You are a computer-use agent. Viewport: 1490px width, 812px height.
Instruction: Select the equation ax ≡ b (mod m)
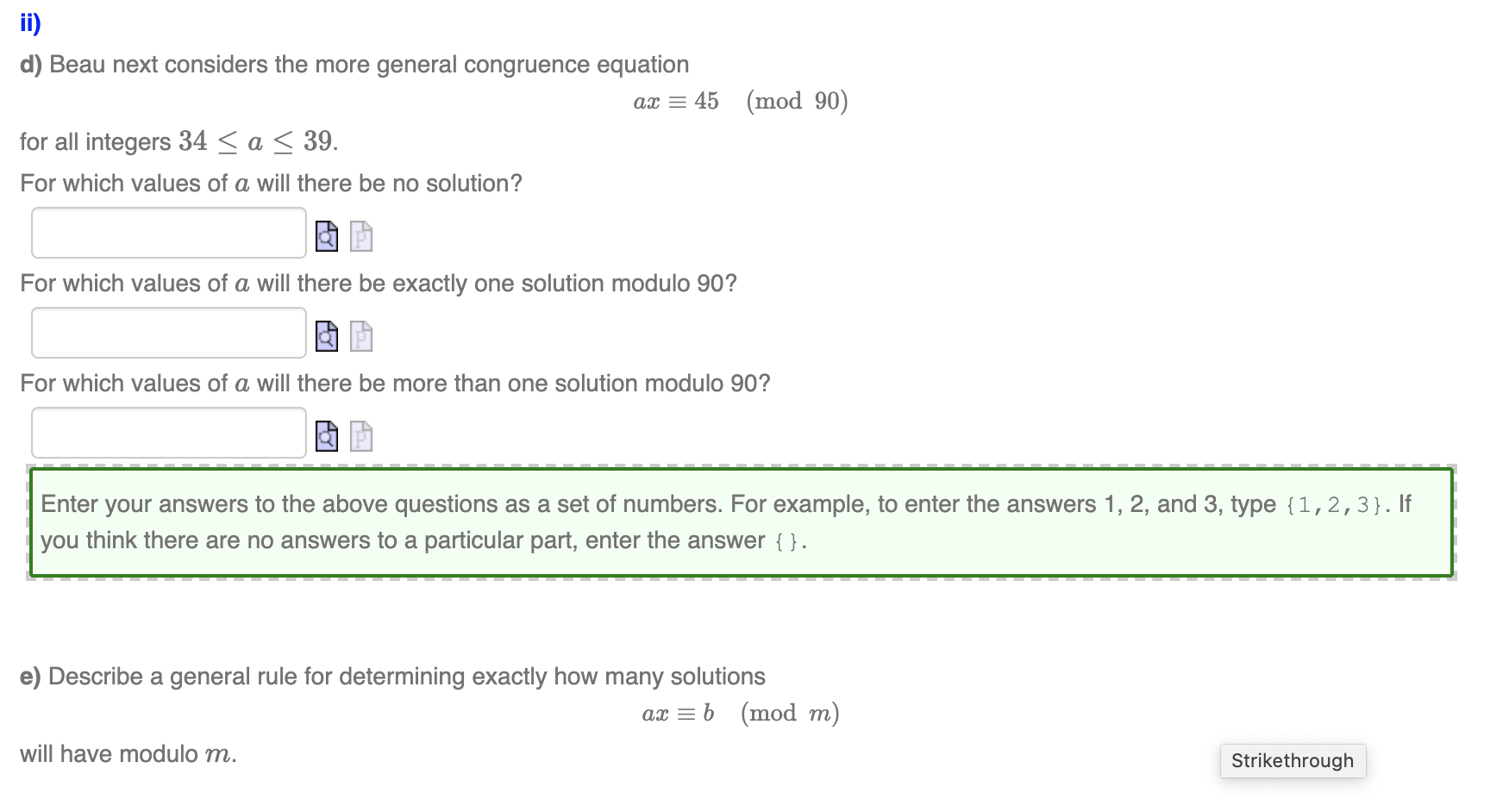742,713
